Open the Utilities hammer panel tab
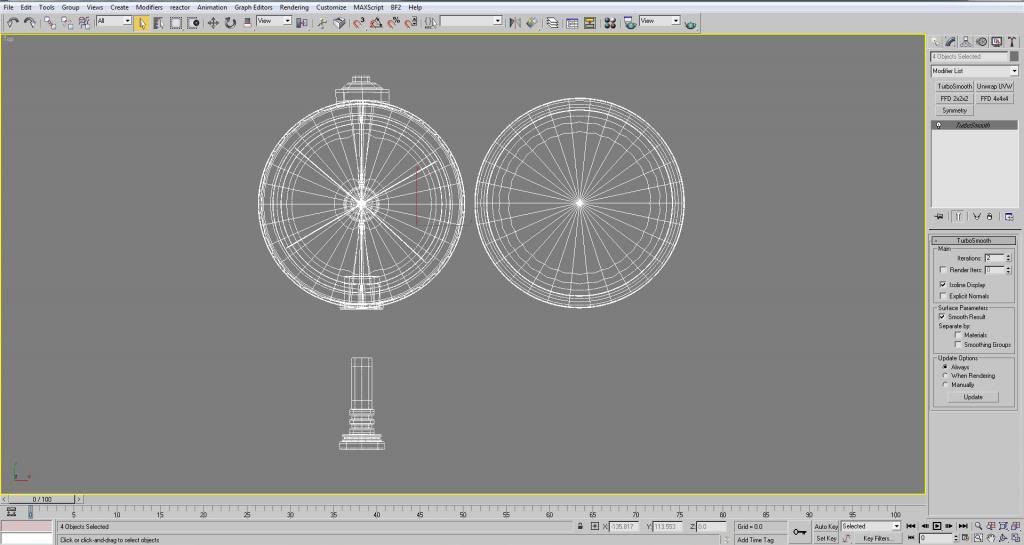This screenshot has height=545, width=1024. click(1012, 42)
